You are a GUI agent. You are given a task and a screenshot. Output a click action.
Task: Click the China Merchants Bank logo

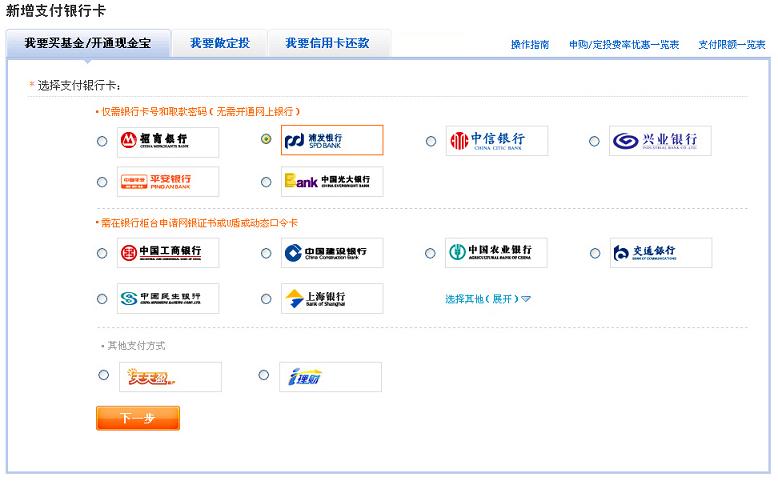(167, 141)
